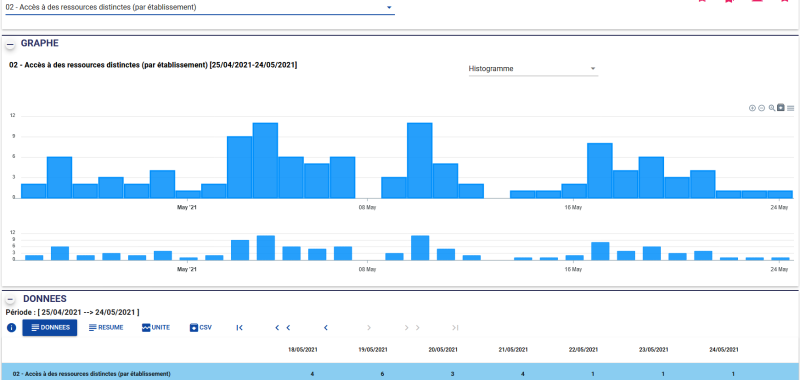Screen dimensions: 800x380
Task: Click the '02 - Accès à des ressources distinctes' selector field
Action: (199, 8)
